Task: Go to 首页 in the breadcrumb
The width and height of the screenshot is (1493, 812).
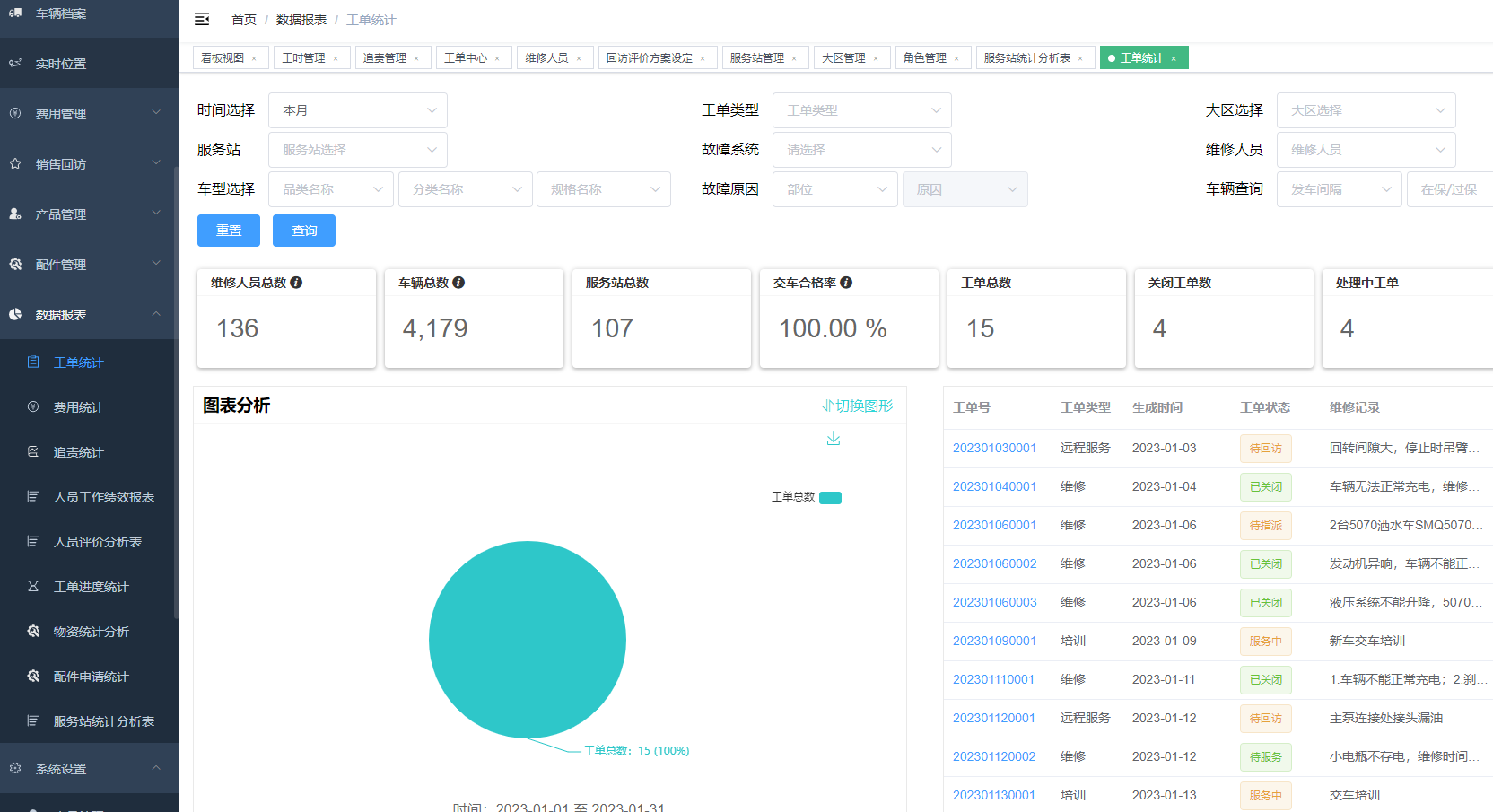Action: [244, 20]
